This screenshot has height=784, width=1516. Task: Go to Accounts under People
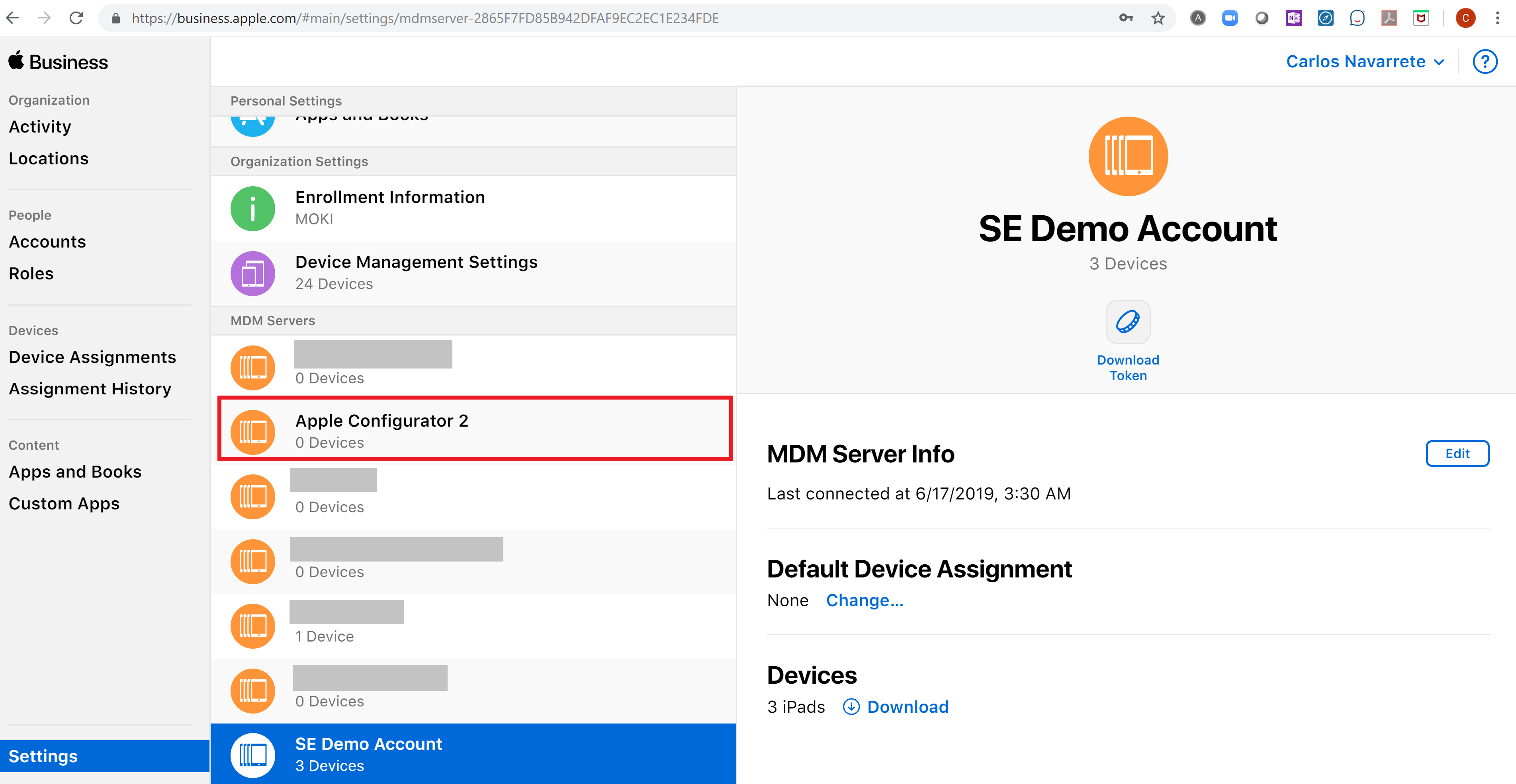(x=47, y=242)
